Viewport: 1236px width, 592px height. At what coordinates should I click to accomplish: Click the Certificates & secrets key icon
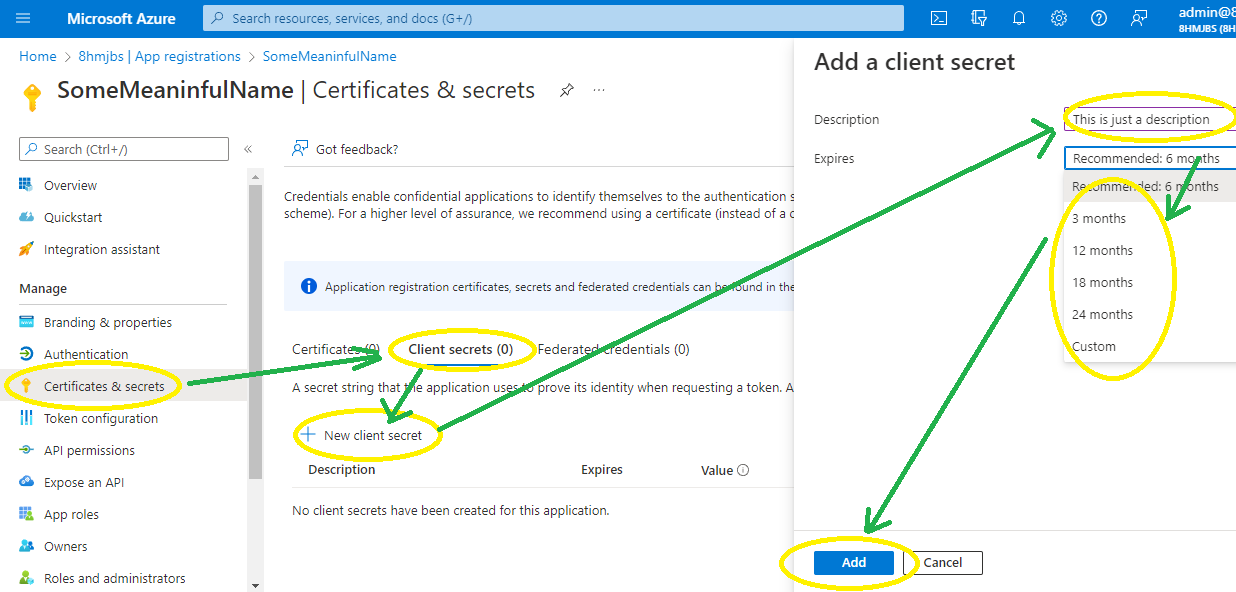click(26, 386)
